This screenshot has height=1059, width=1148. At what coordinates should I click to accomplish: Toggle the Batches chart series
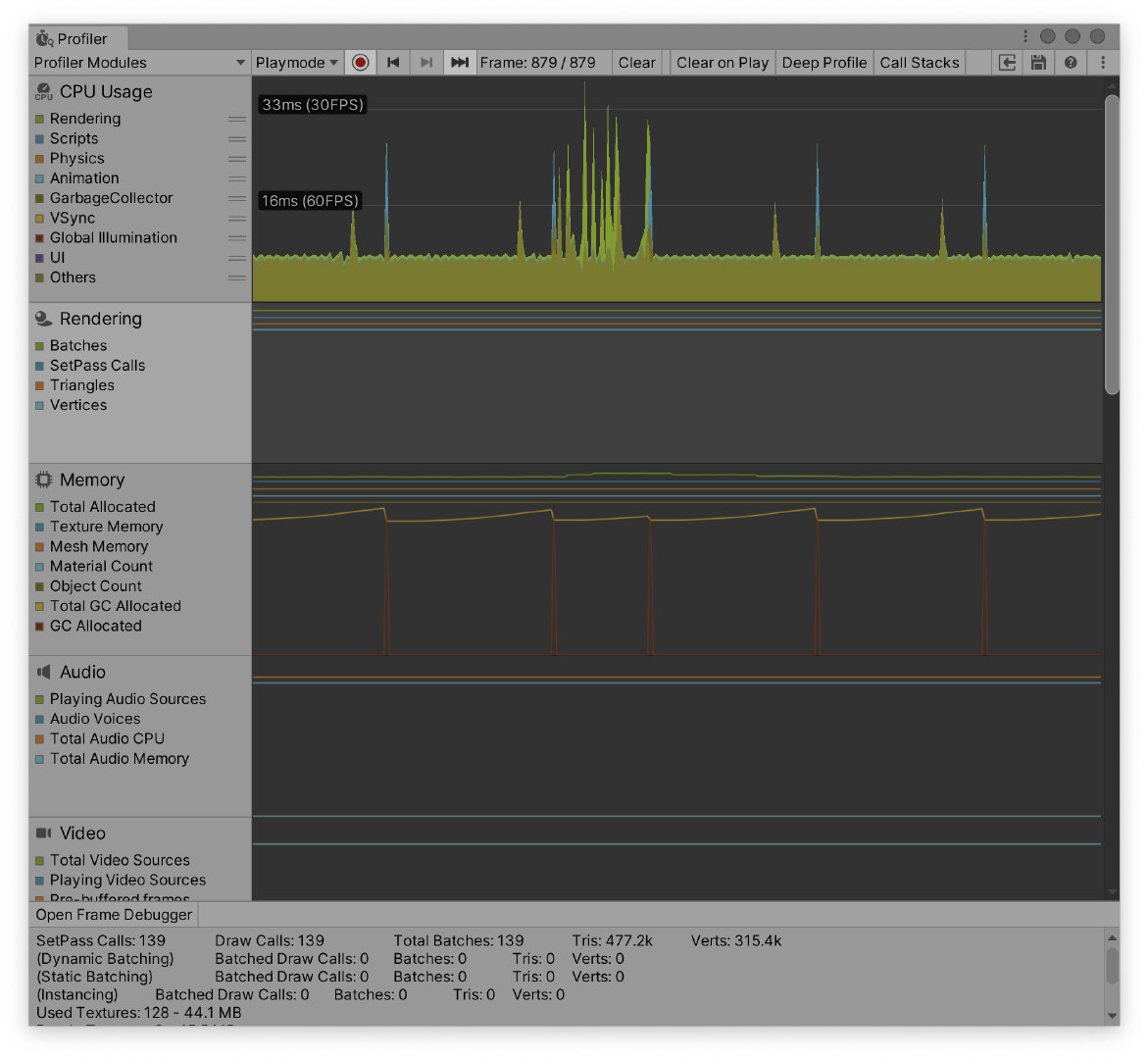coord(39,346)
